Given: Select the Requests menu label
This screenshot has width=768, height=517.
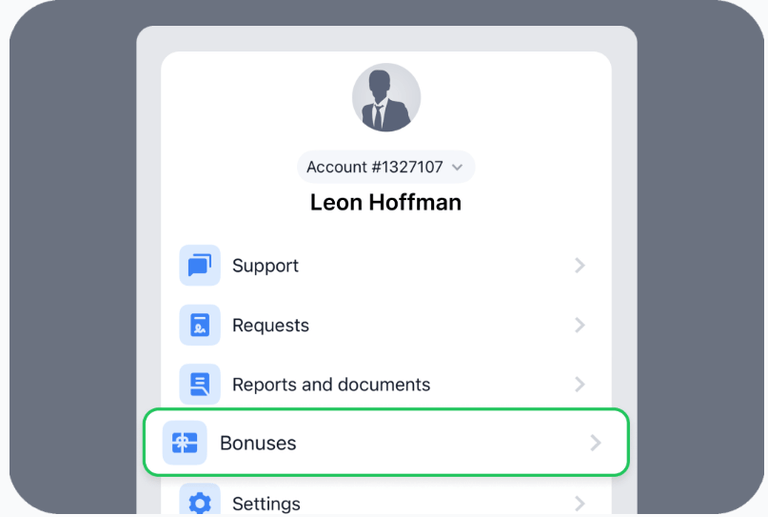Looking at the screenshot, I should [270, 325].
